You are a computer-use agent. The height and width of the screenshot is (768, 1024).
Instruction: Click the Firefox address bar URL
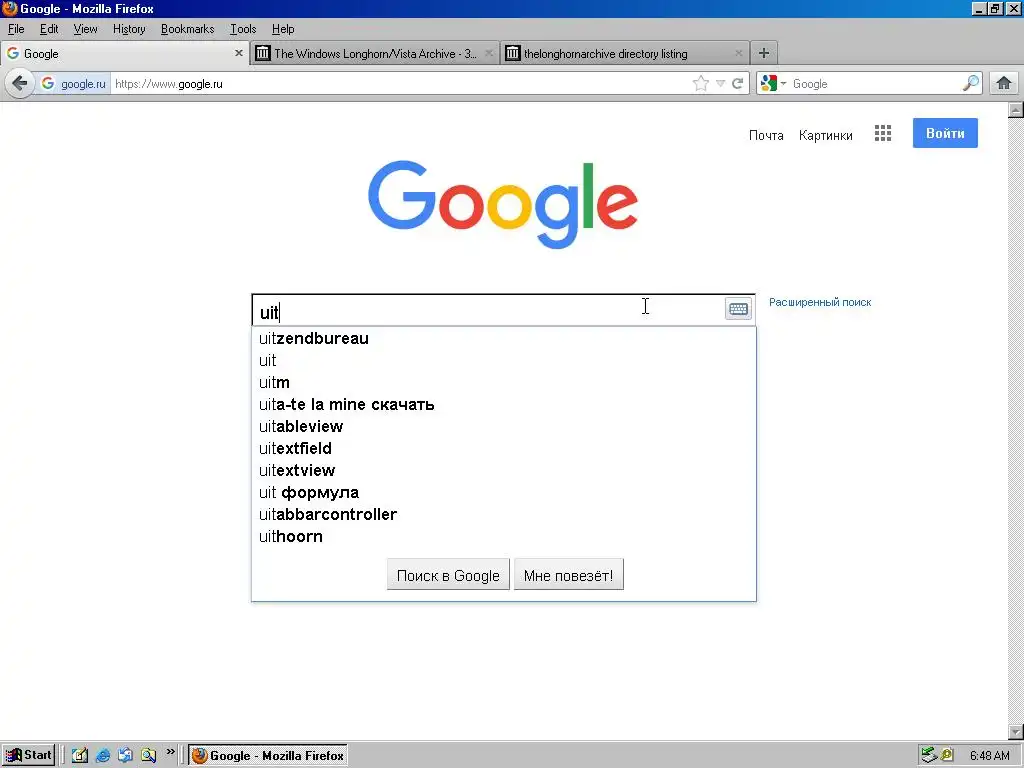(x=400, y=84)
